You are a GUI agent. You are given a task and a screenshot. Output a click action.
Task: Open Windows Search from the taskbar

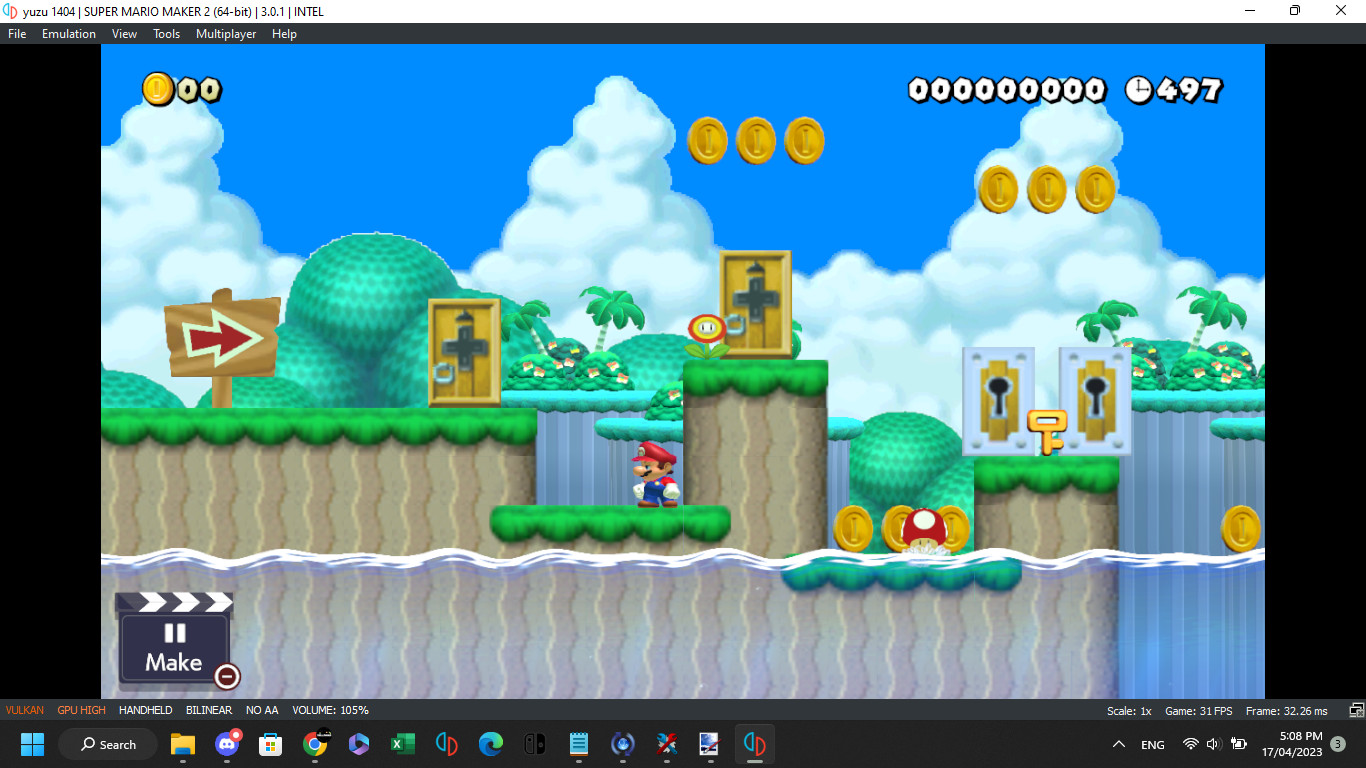tap(107, 744)
